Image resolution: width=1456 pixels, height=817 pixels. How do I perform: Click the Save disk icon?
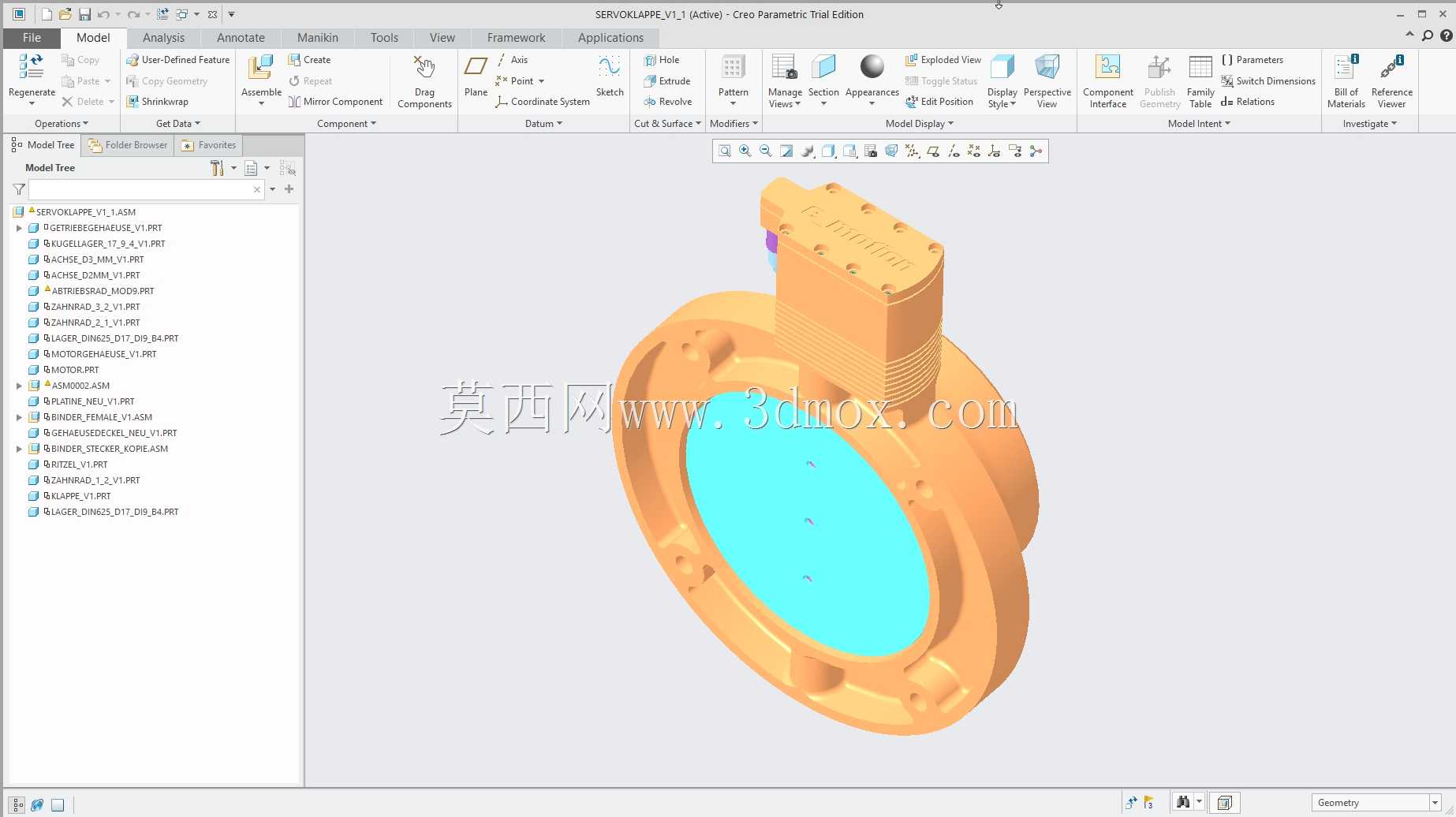click(84, 14)
